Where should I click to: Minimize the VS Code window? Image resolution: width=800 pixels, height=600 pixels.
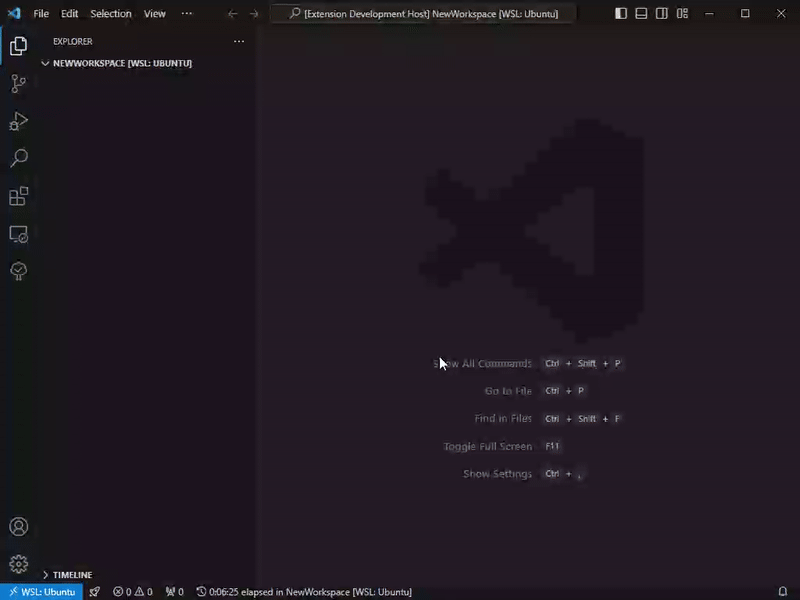709,14
